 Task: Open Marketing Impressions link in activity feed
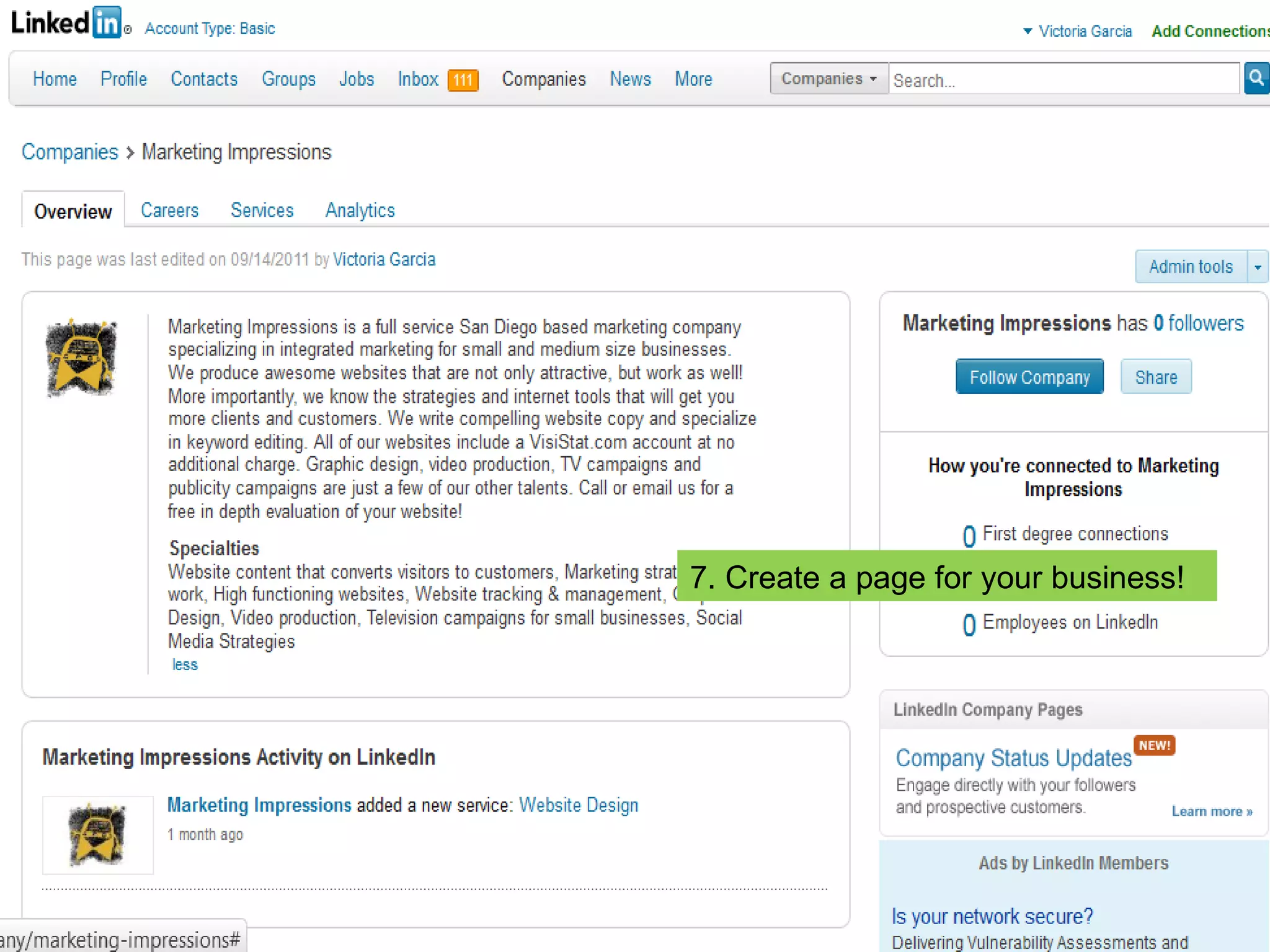click(x=259, y=805)
